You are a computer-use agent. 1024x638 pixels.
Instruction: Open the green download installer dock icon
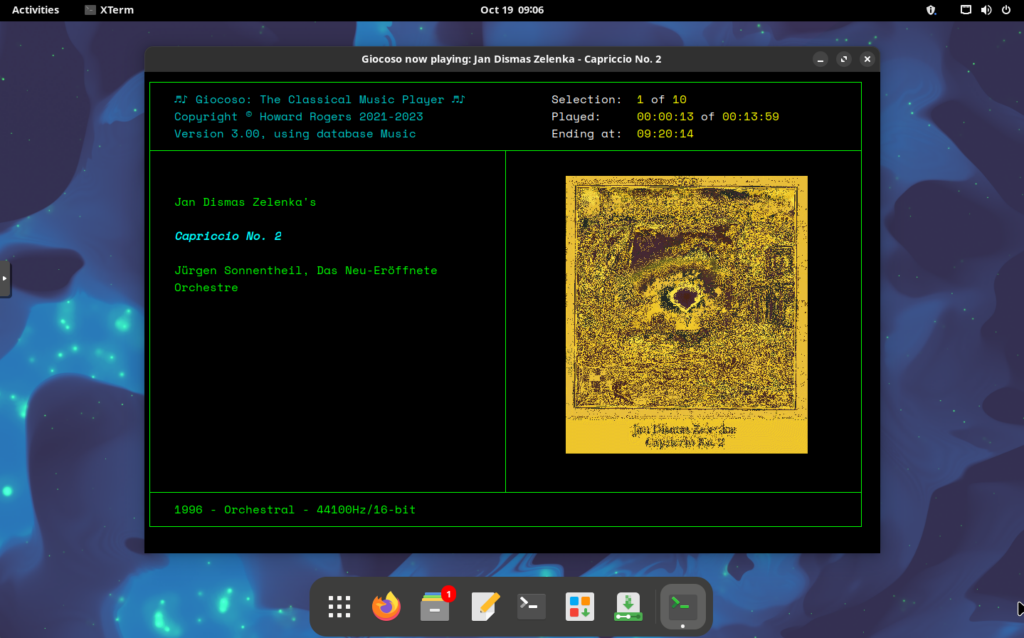pos(628,607)
